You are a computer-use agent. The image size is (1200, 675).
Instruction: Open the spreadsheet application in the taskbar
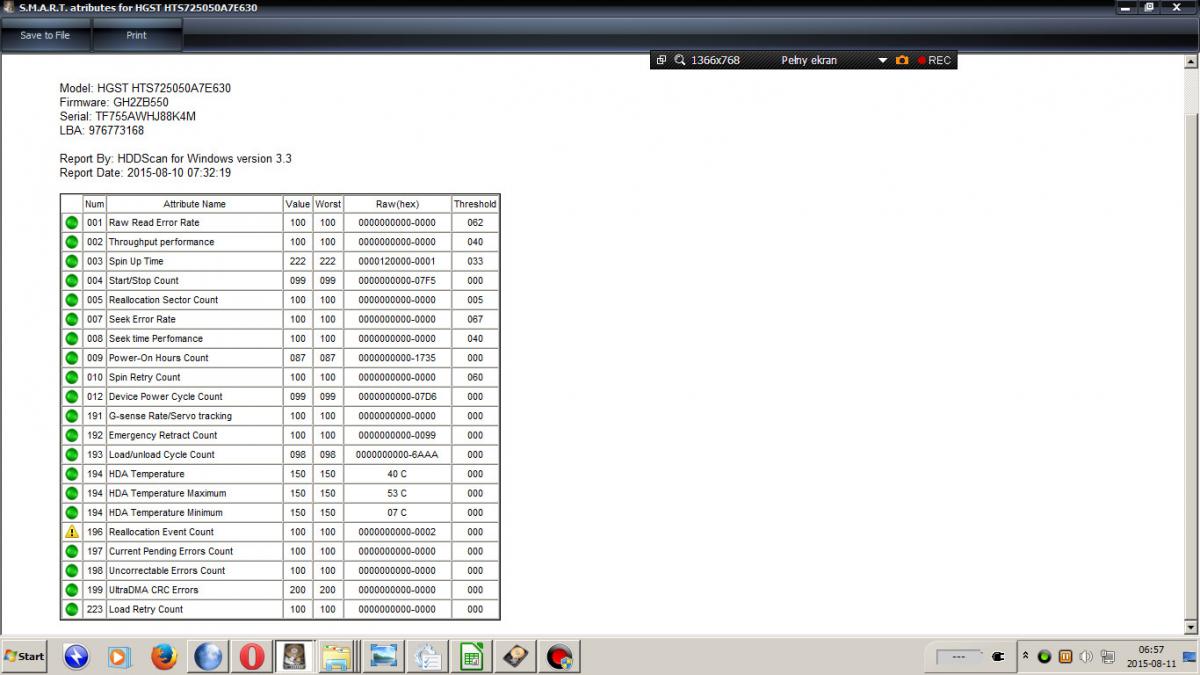[472, 656]
